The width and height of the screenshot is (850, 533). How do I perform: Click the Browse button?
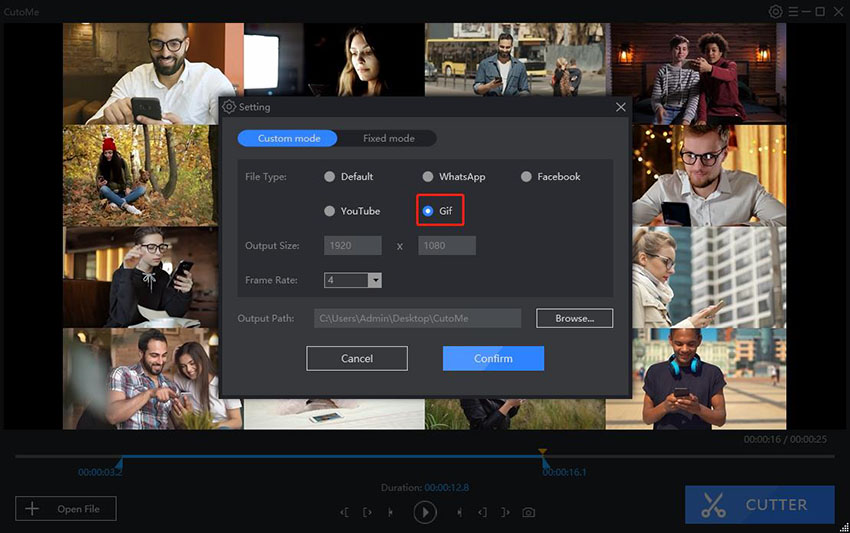[575, 318]
